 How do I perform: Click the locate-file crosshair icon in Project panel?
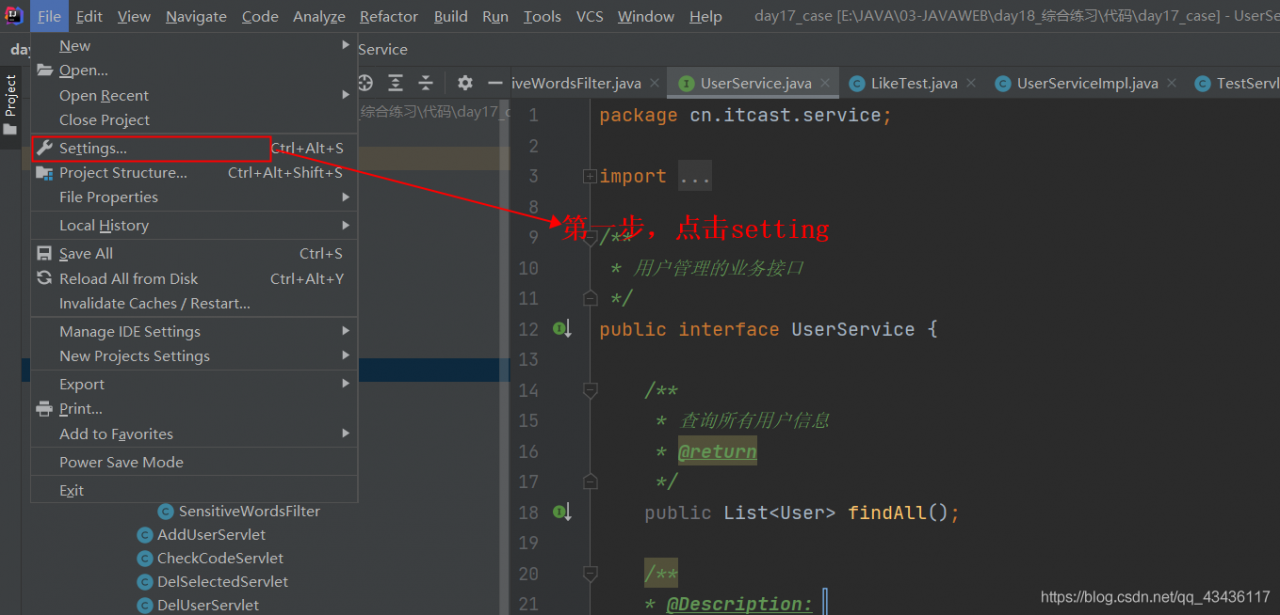point(365,83)
